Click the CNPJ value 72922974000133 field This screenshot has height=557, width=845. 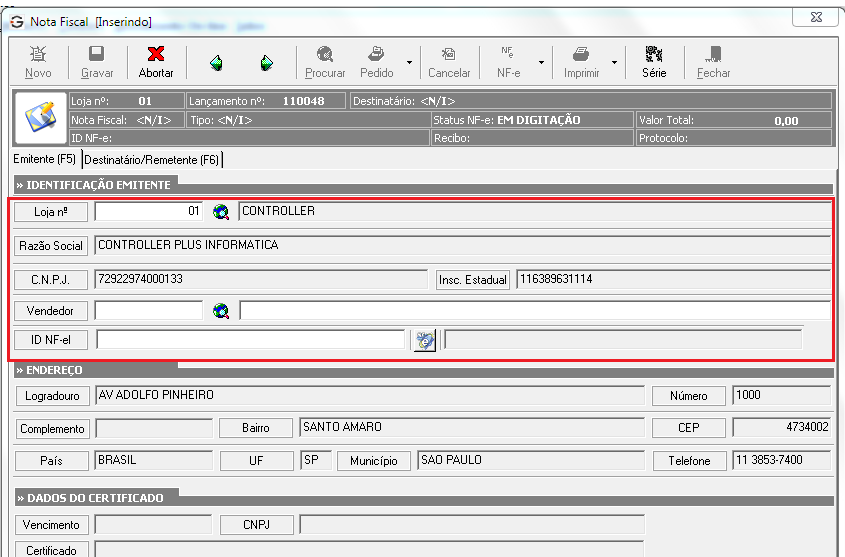click(261, 279)
